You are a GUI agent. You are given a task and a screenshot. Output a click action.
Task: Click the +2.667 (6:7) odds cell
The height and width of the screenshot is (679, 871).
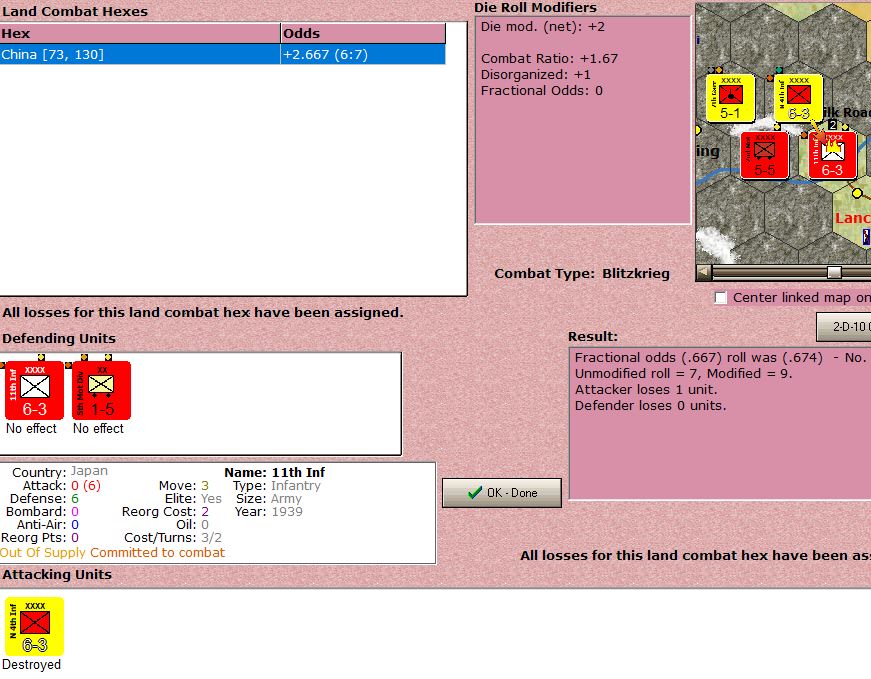click(x=363, y=54)
